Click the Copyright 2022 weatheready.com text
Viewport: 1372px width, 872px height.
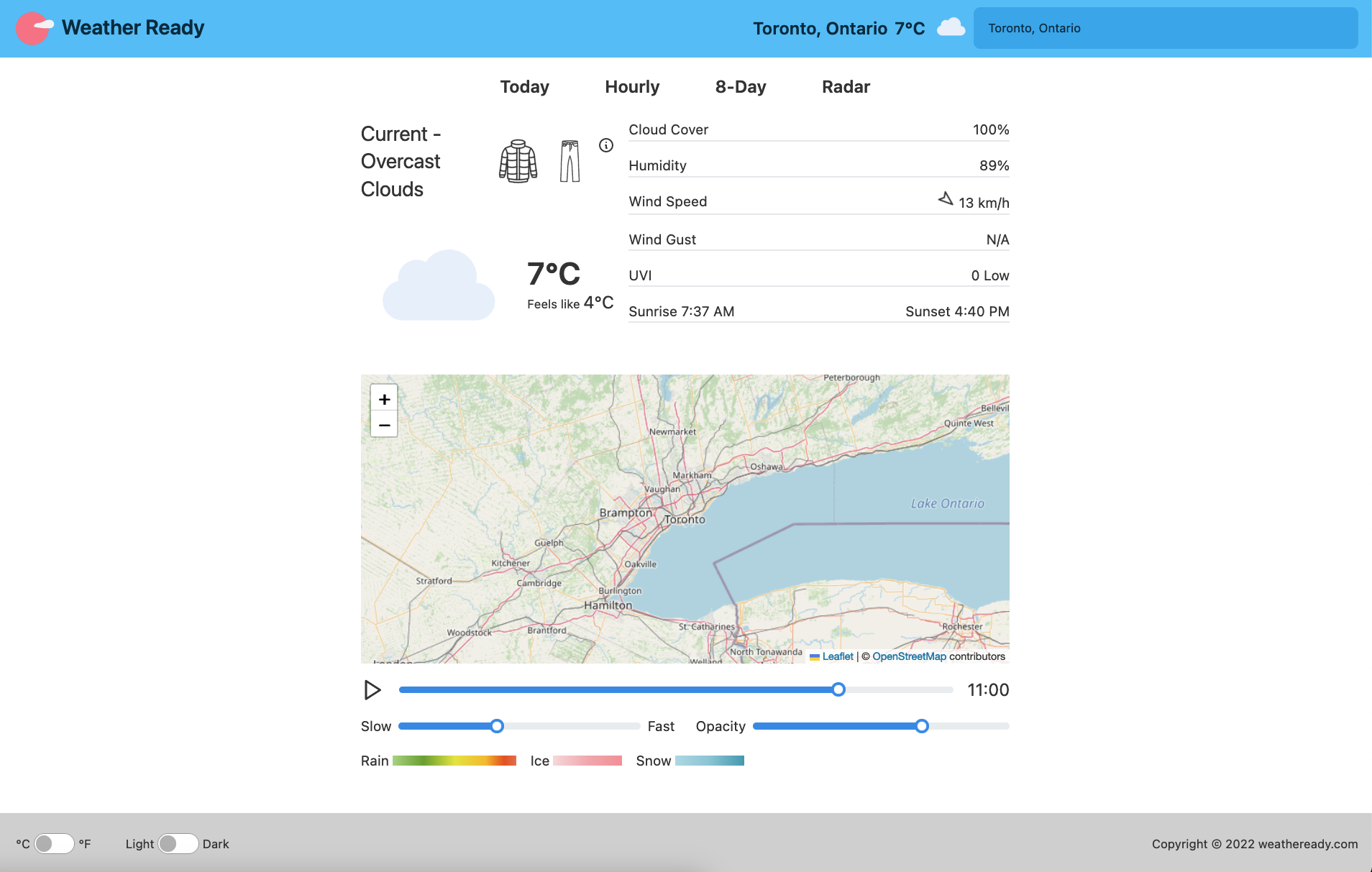[1255, 844]
